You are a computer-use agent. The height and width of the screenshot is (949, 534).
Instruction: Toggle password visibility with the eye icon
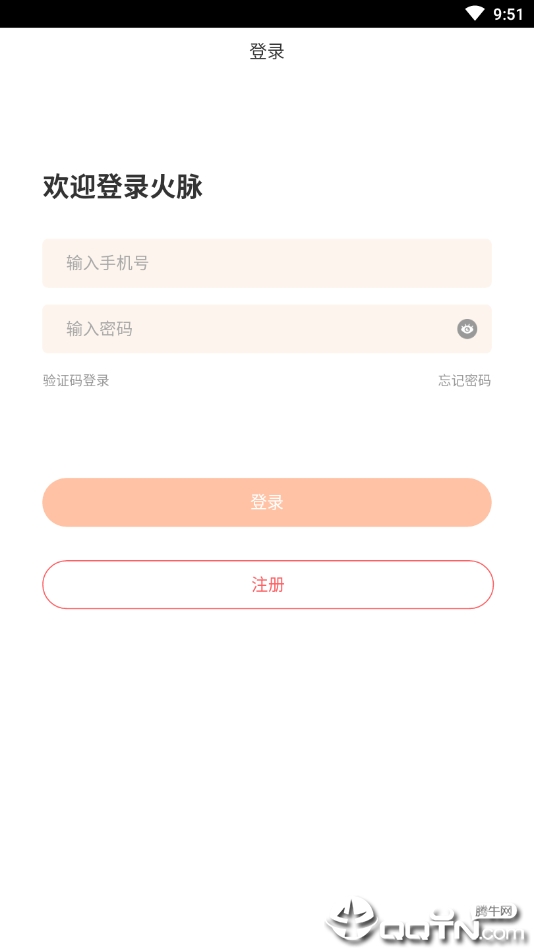(467, 329)
